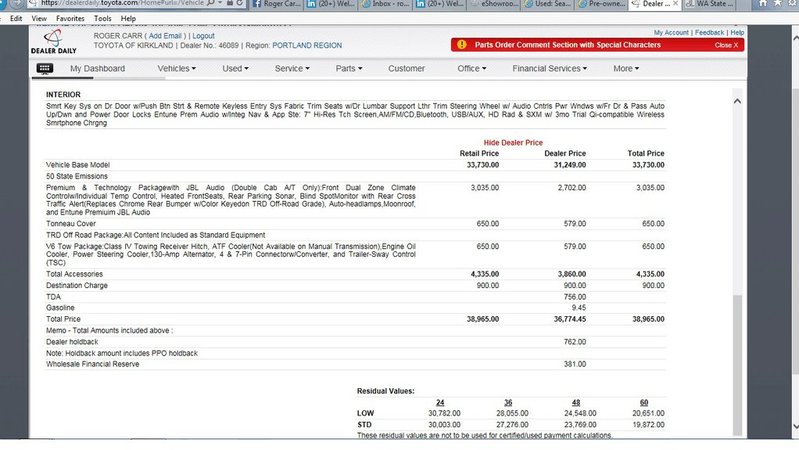
Task: Click the Destination Charge row label
Action: tap(77, 285)
